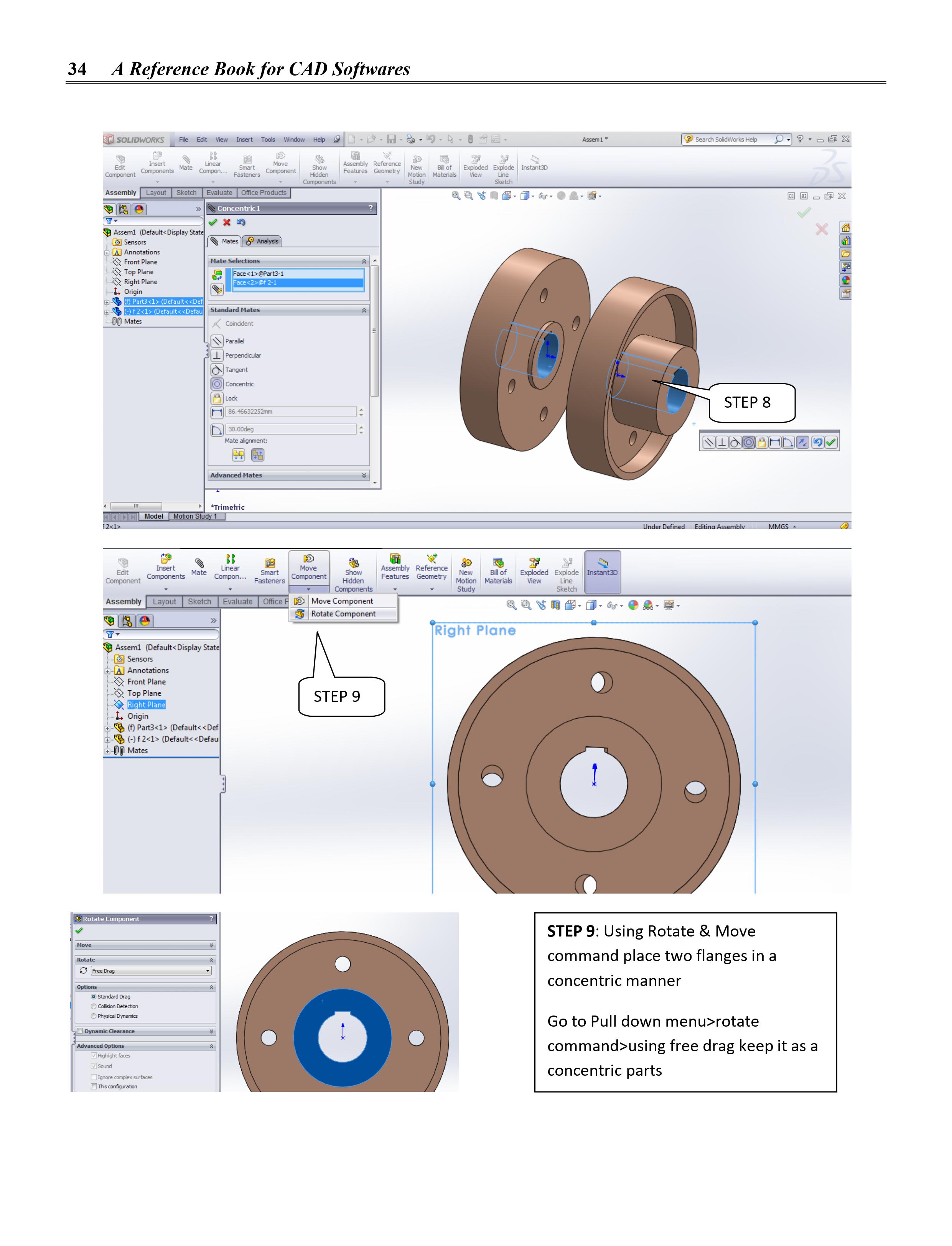This screenshot has height=1246, width=952.
Task: Select Right Plane in lower feature tree
Action: click(146, 705)
